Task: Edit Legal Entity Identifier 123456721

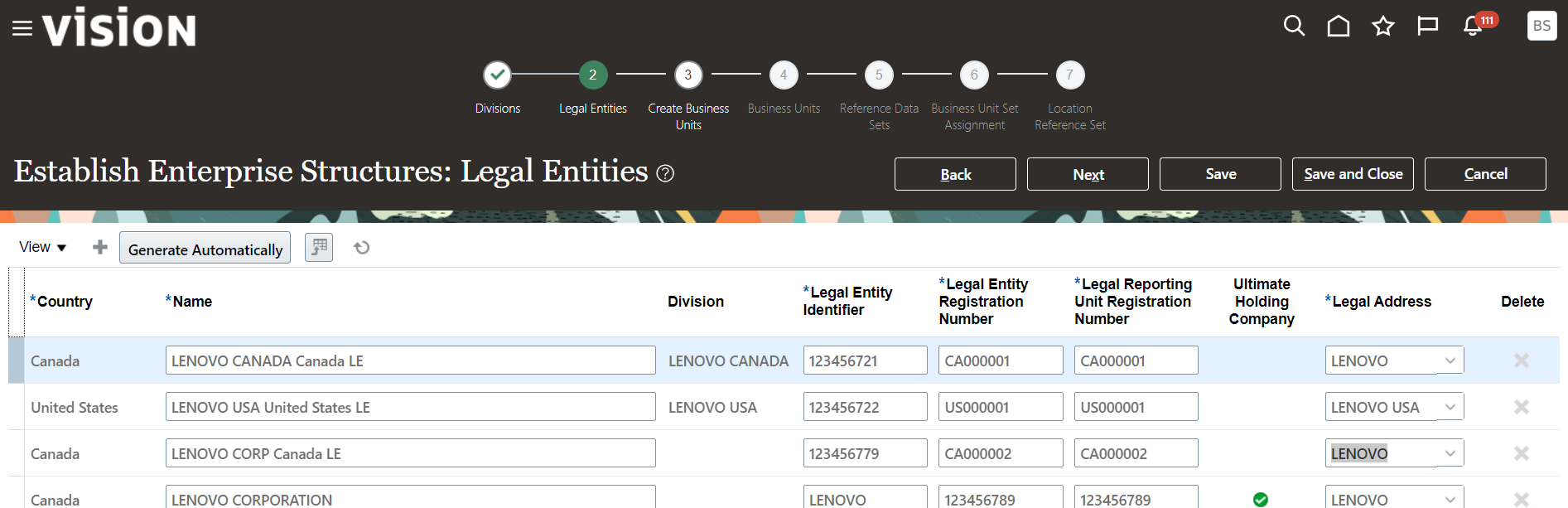Action: [x=865, y=360]
